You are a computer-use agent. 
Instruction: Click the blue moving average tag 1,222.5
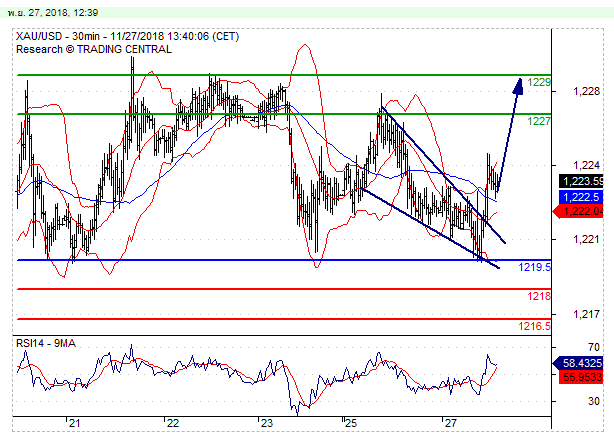pyautogui.click(x=581, y=197)
